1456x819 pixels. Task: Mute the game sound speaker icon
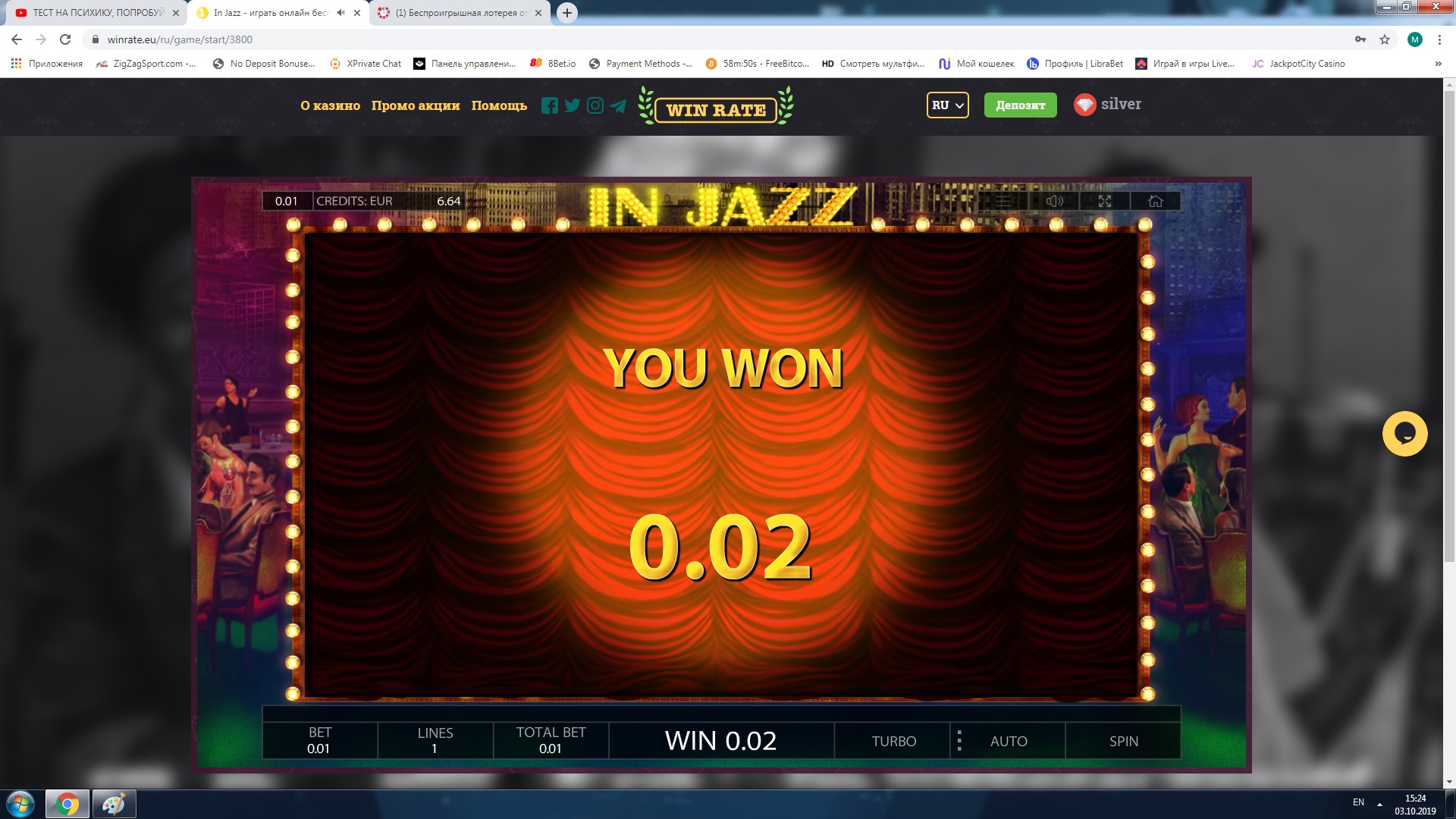pyautogui.click(x=1054, y=201)
